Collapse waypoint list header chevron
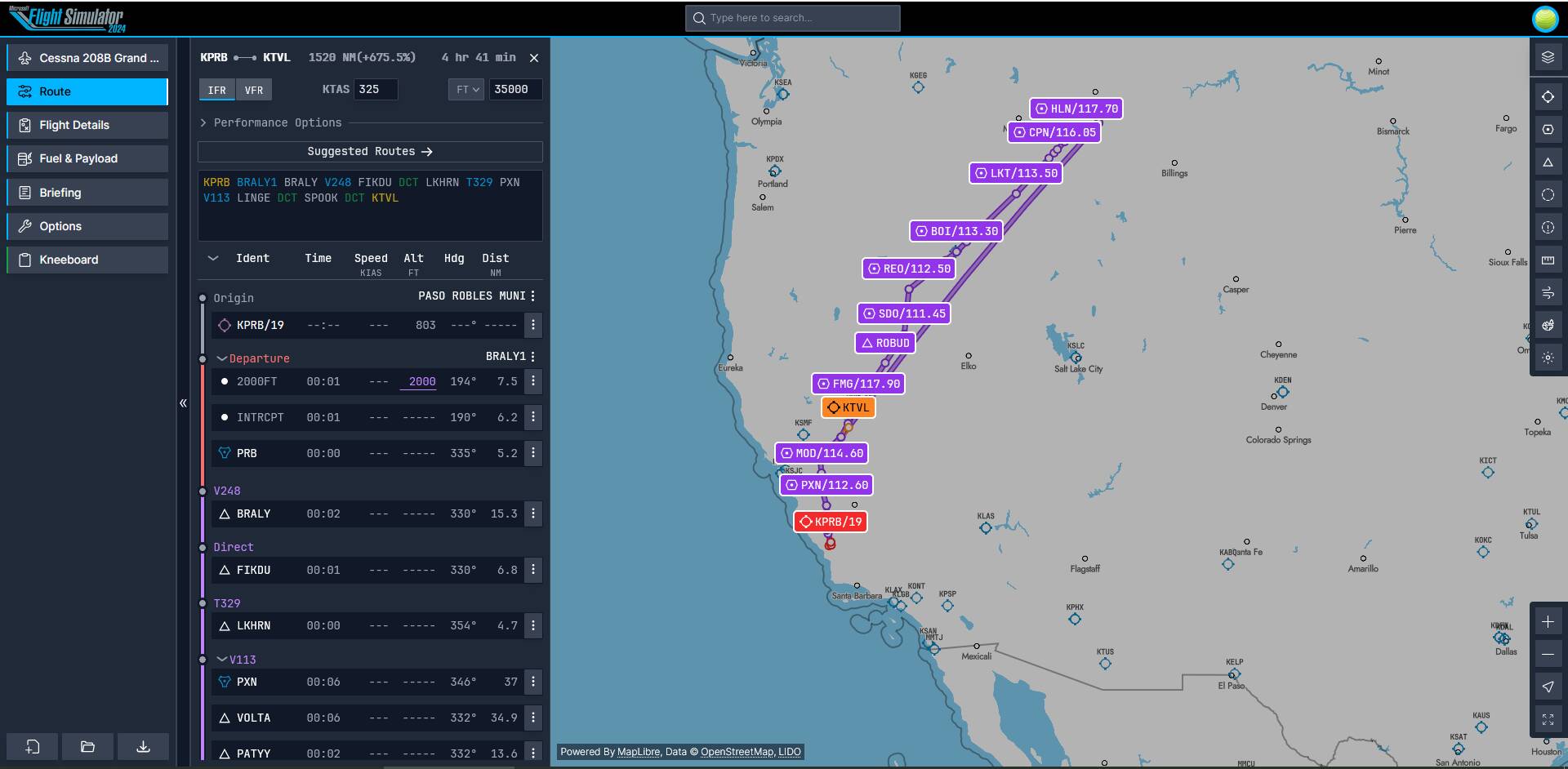 pyautogui.click(x=213, y=258)
